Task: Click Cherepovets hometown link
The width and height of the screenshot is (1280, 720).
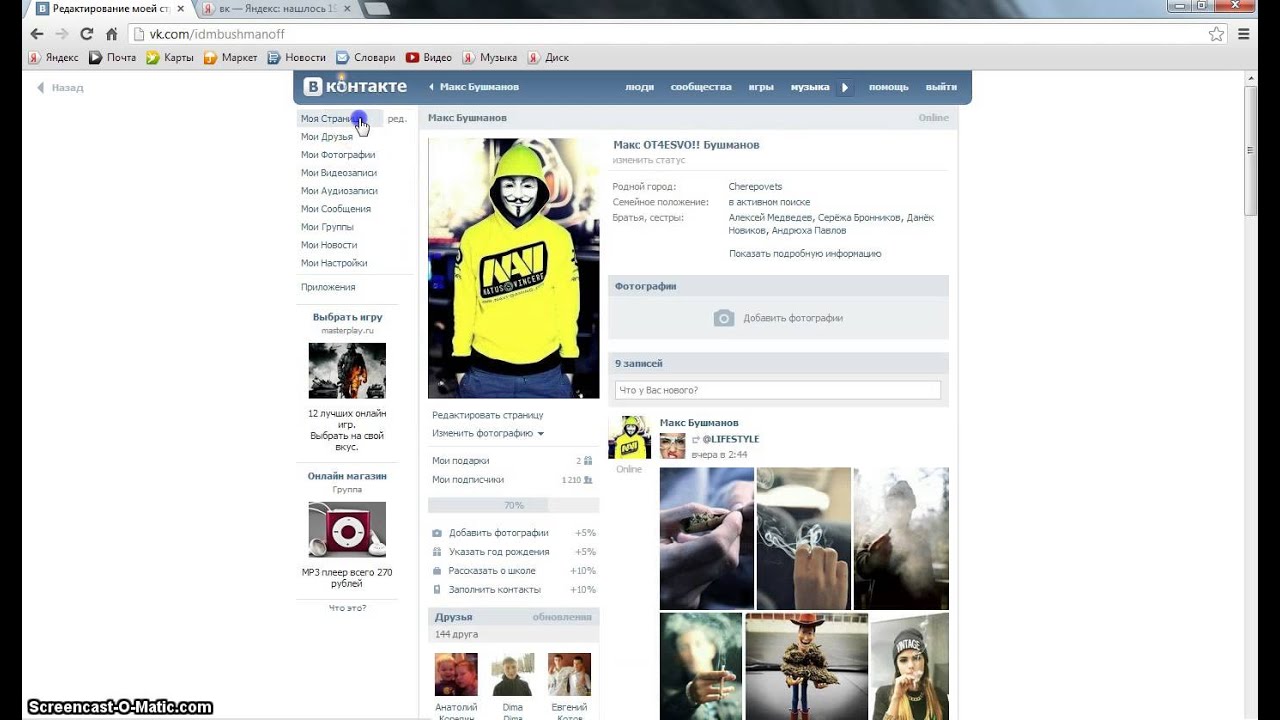Action: click(x=755, y=187)
